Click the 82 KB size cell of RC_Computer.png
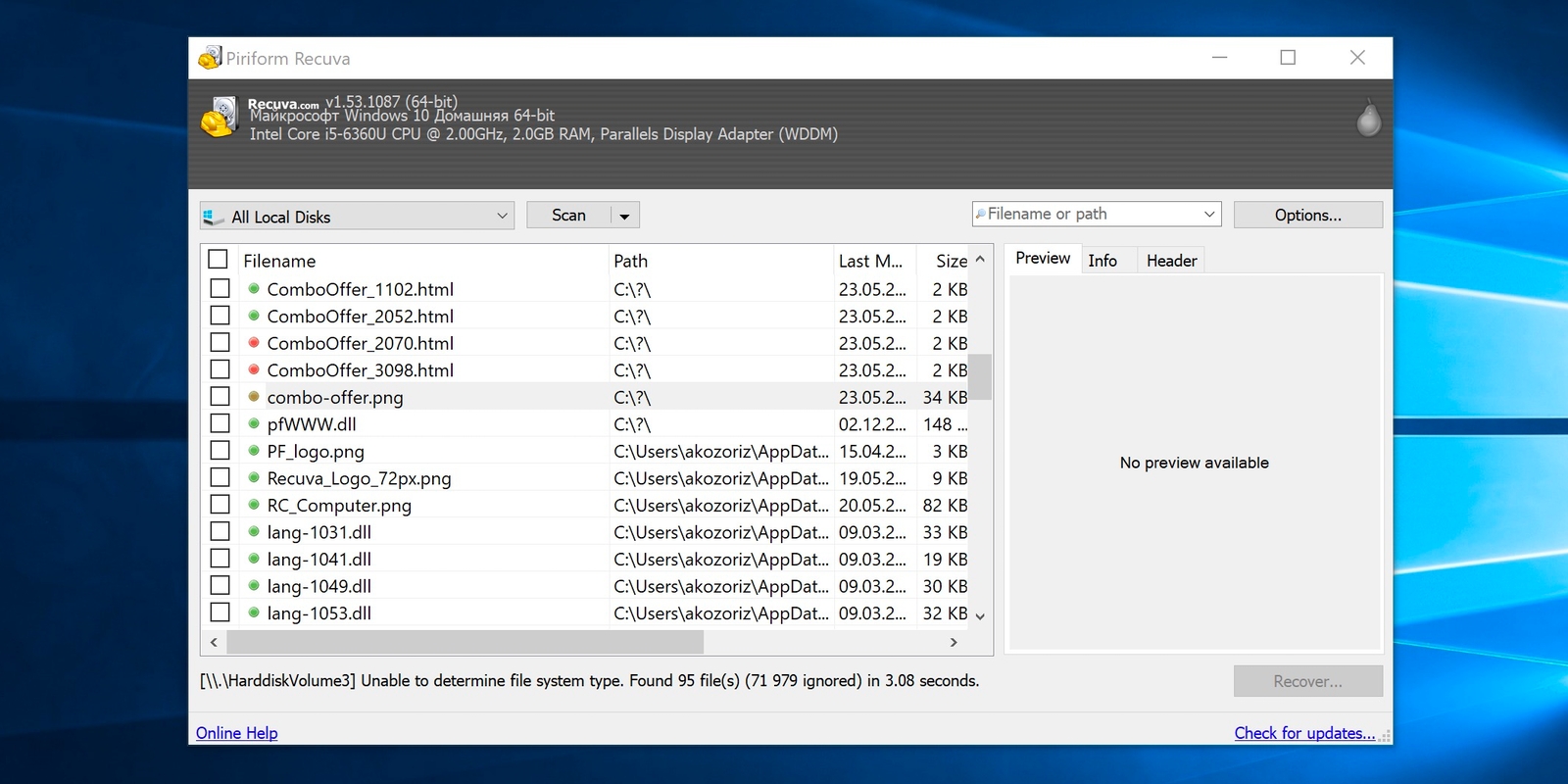The width and height of the screenshot is (1568, 784). (945, 505)
